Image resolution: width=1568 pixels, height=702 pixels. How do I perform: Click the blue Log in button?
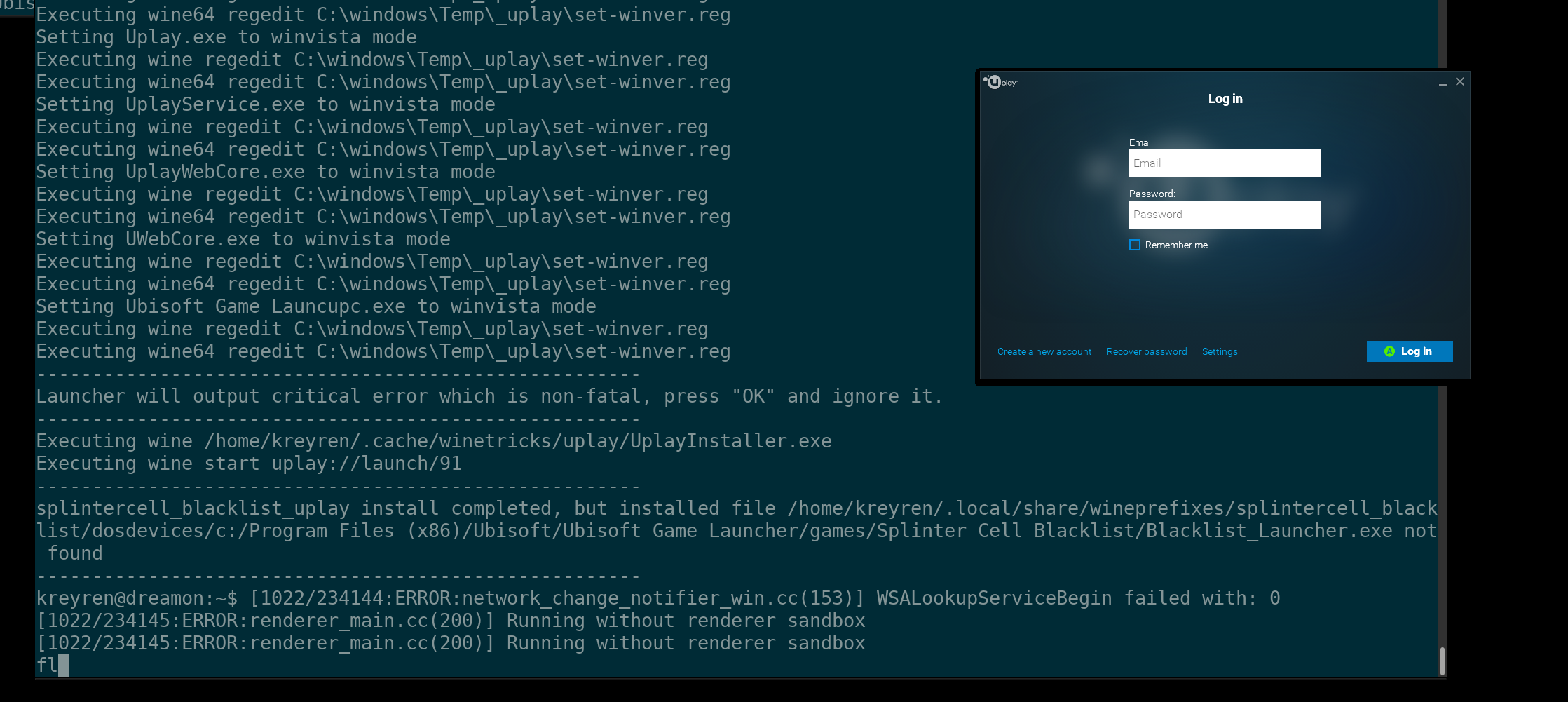1410,351
